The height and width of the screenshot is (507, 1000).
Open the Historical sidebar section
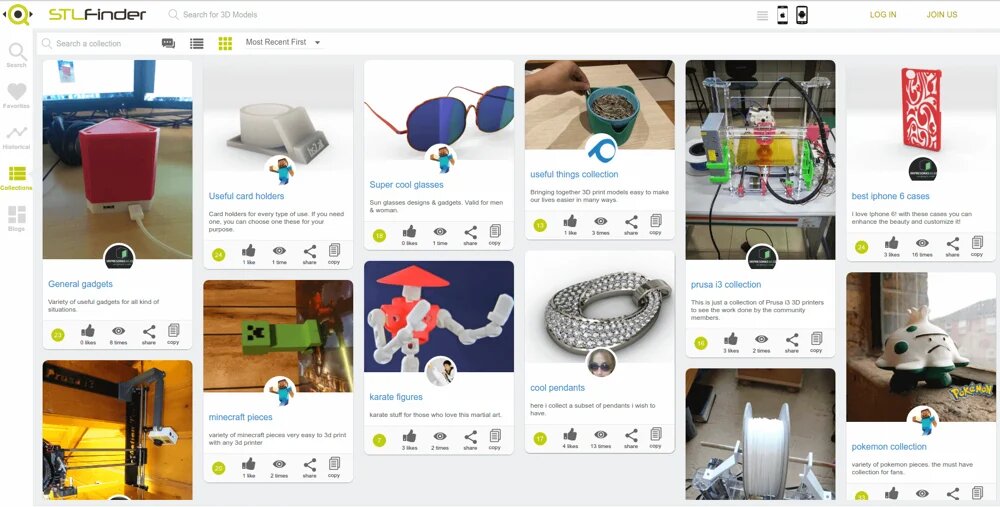(16, 136)
